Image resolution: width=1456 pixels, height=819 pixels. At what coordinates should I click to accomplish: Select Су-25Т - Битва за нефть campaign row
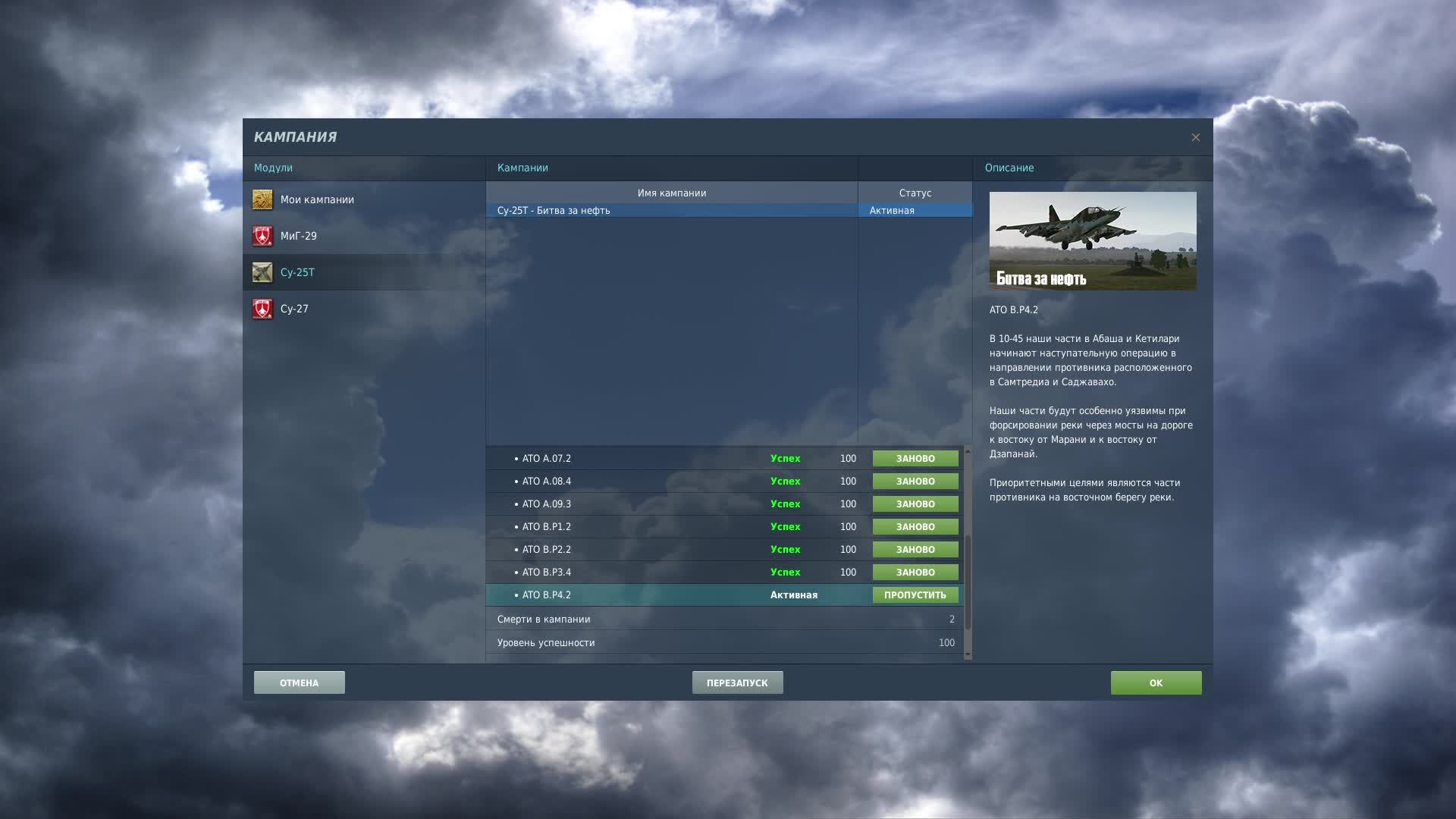(671, 211)
